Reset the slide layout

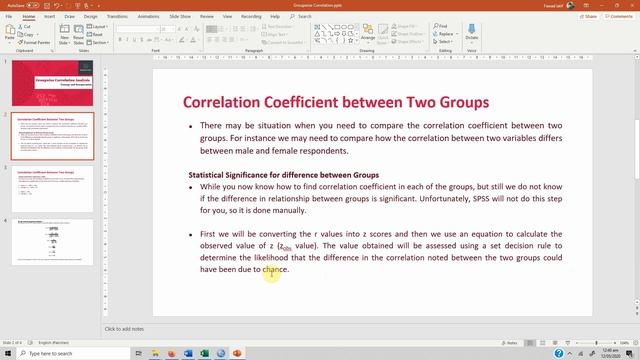pyautogui.click(x=95, y=35)
